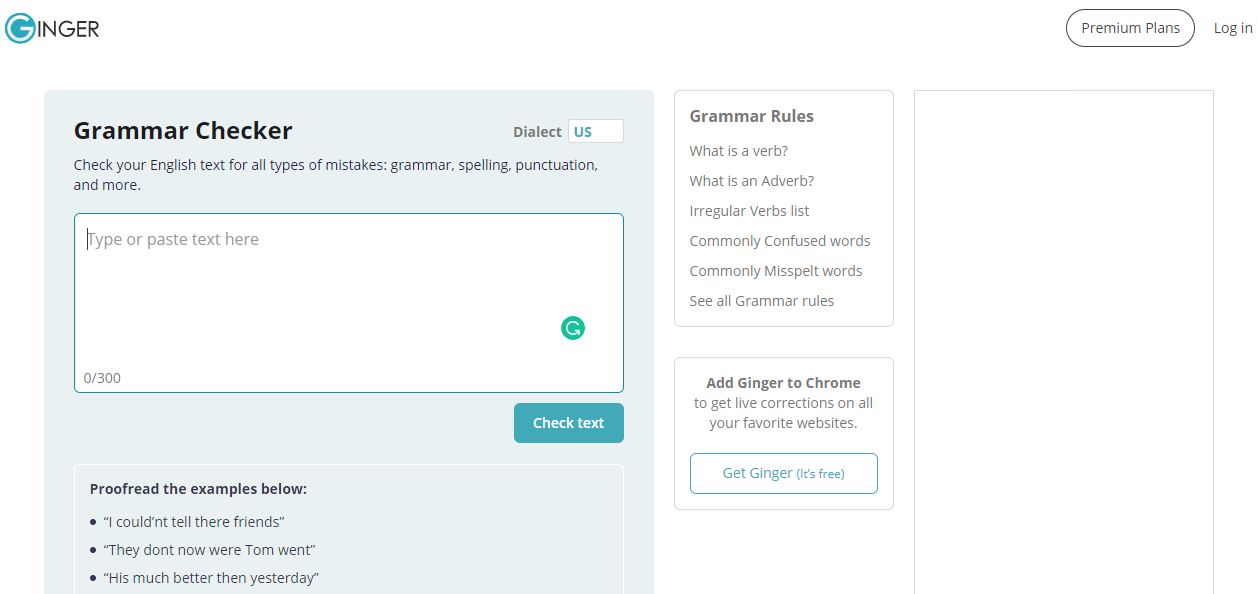
Task: Open Commonly Misspelt words page
Action: click(776, 271)
